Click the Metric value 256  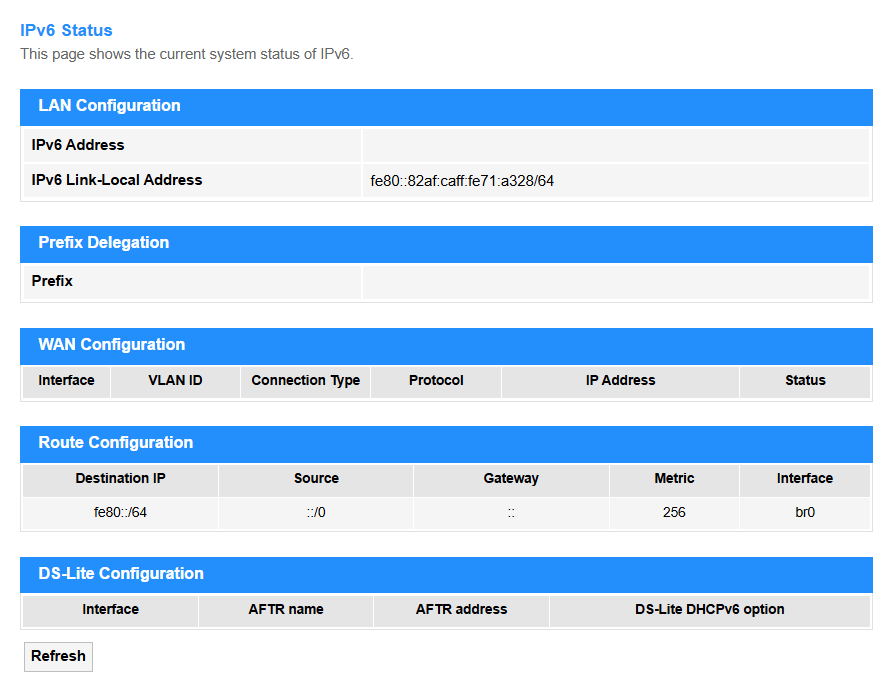(x=674, y=513)
